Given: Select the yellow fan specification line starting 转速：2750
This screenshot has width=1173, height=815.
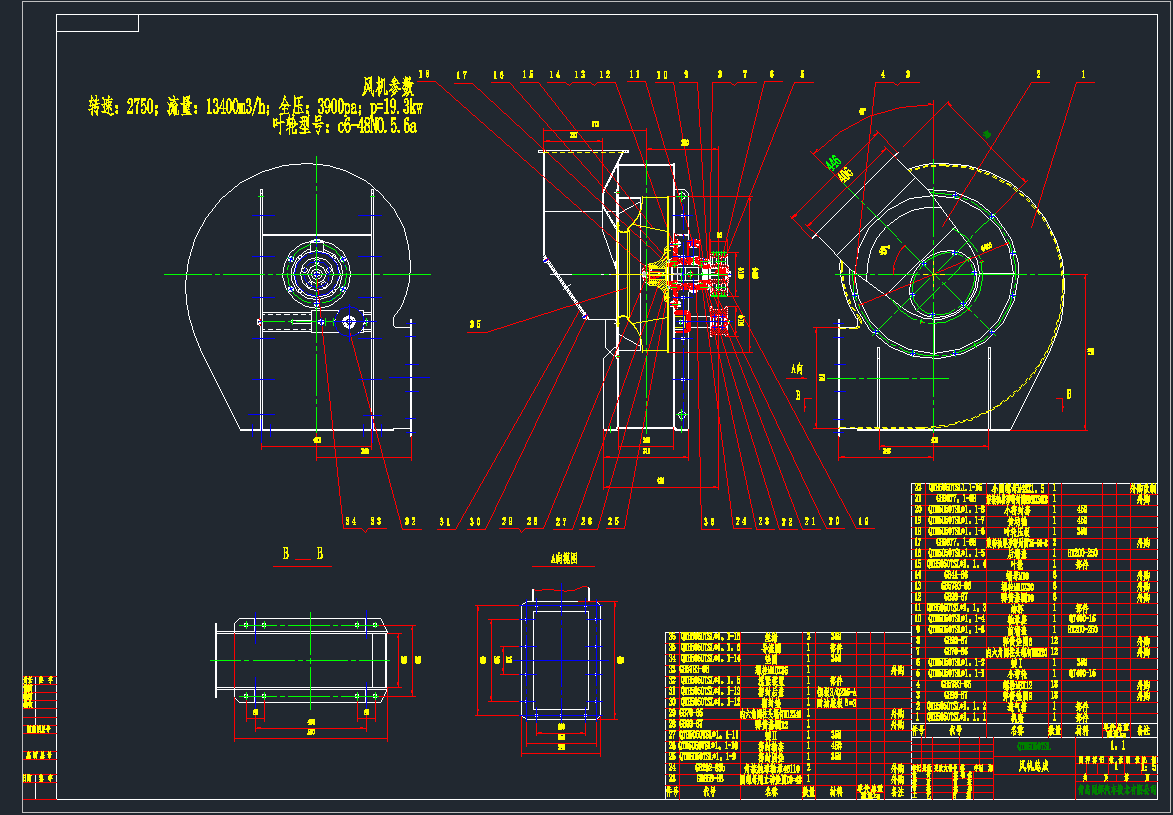Looking at the screenshot, I should pyautogui.click(x=256, y=107).
